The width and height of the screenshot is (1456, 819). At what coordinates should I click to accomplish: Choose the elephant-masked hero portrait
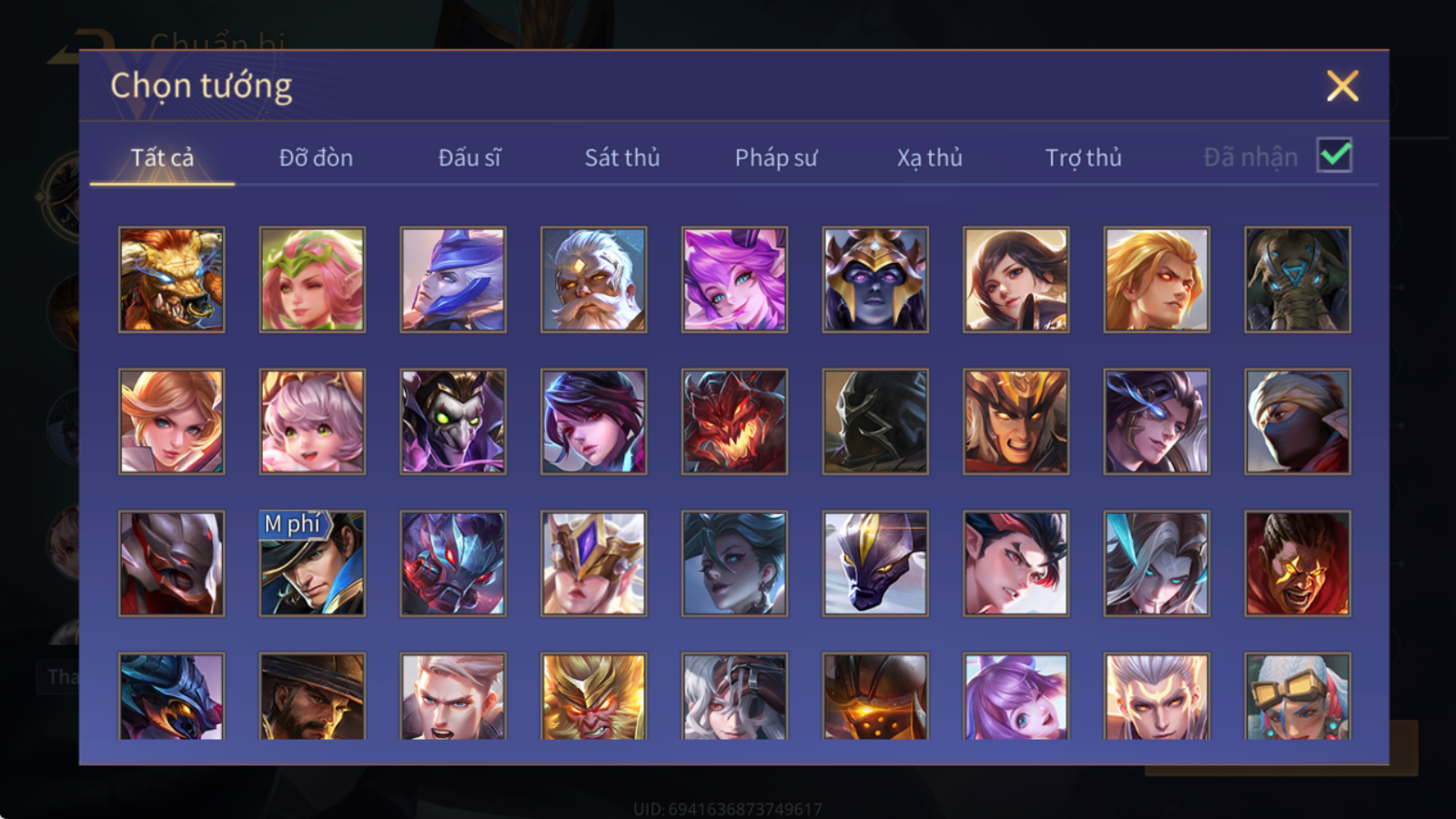click(x=1298, y=279)
